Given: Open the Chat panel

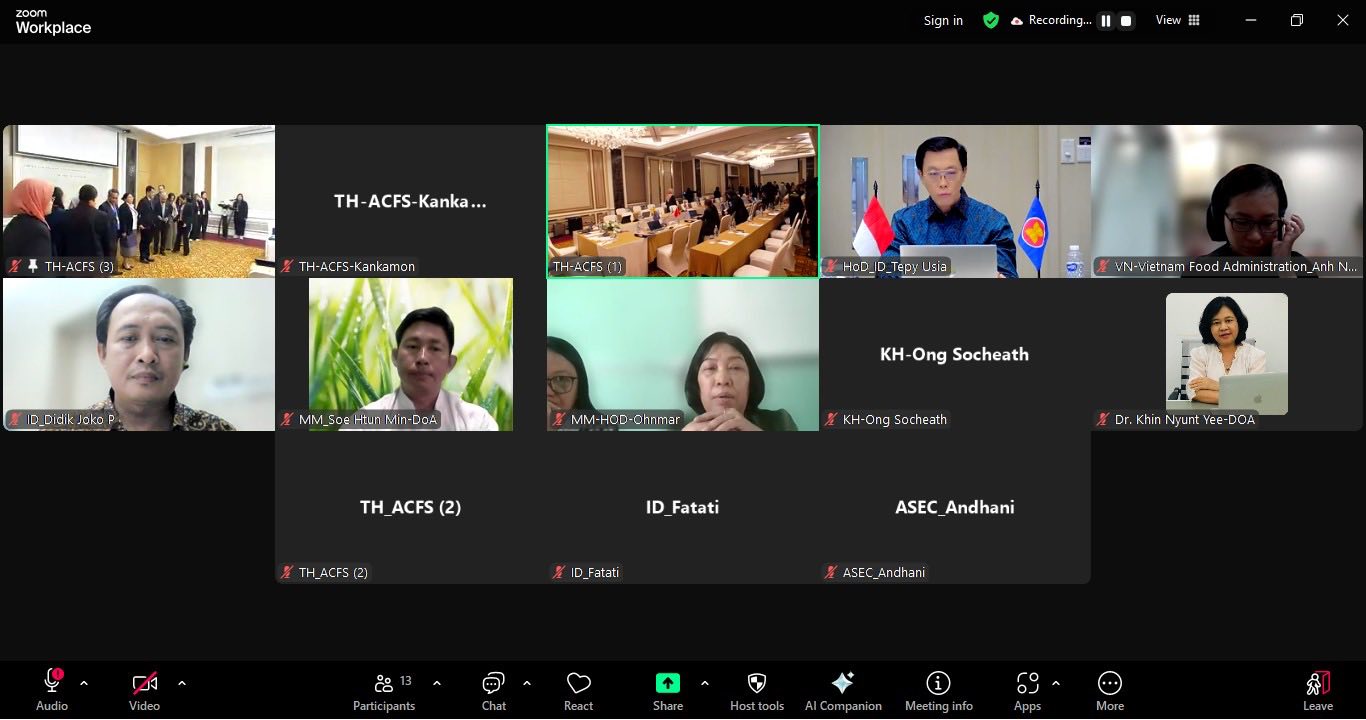Looking at the screenshot, I should tap(494, 691).
